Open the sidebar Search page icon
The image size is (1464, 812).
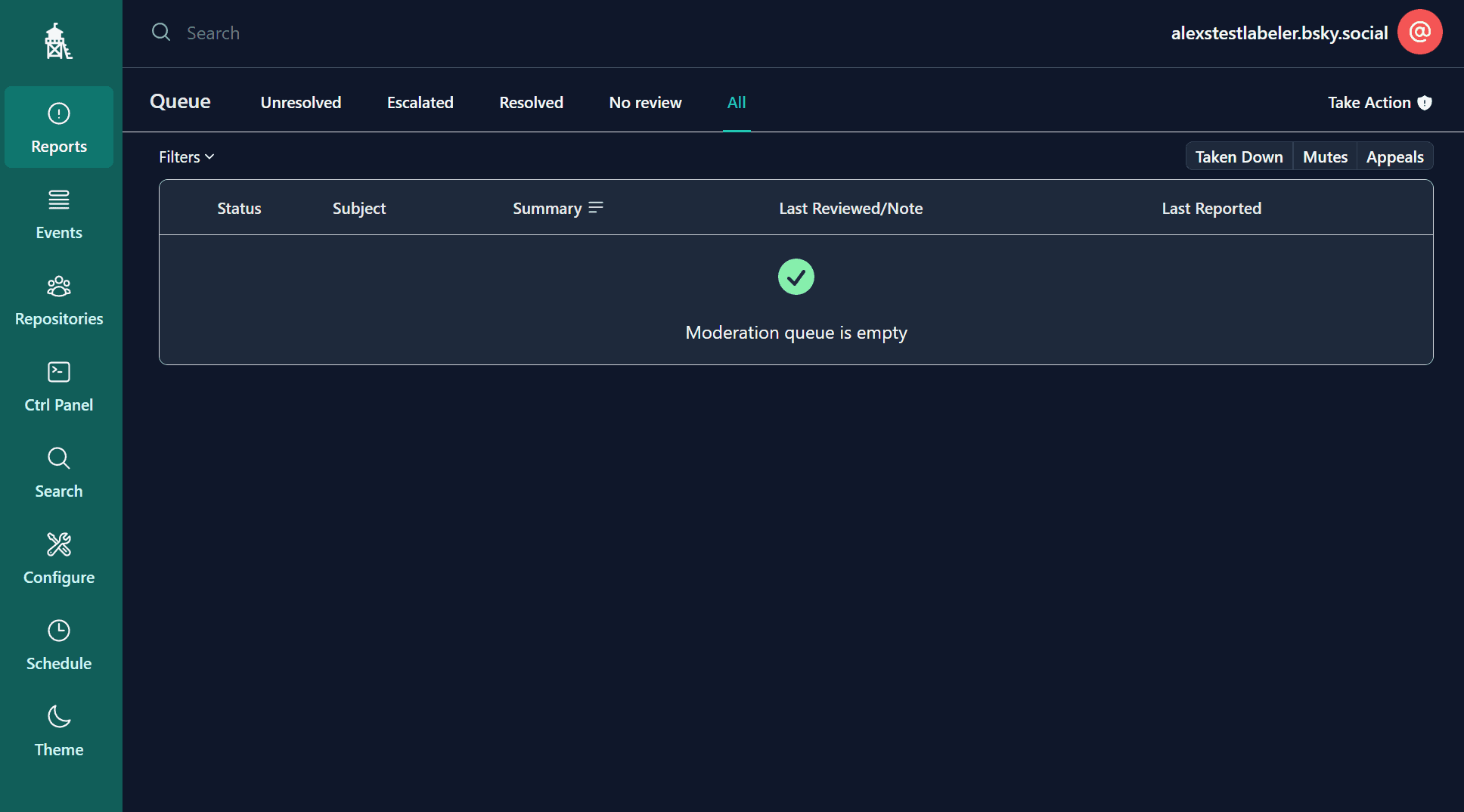tap(59, 458)
